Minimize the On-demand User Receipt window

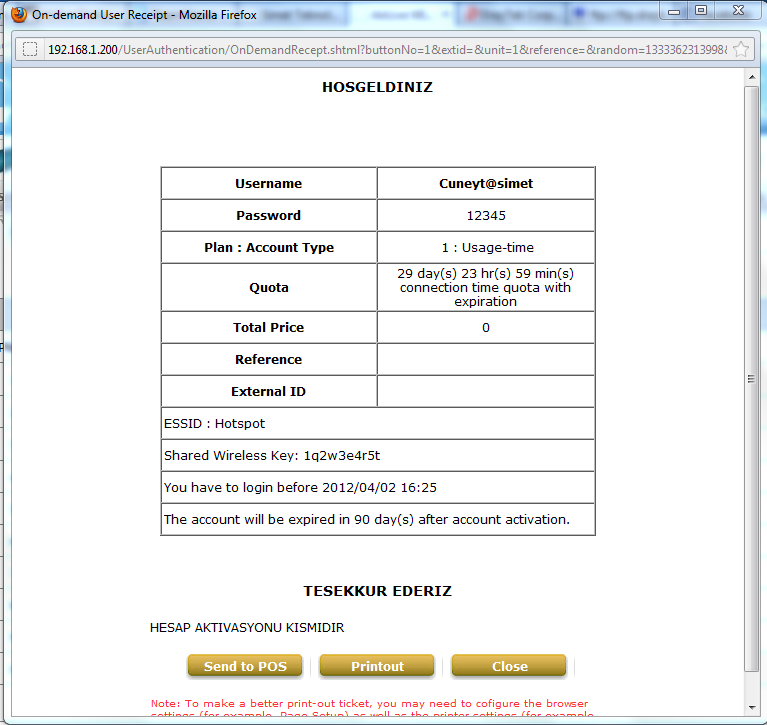674,12
